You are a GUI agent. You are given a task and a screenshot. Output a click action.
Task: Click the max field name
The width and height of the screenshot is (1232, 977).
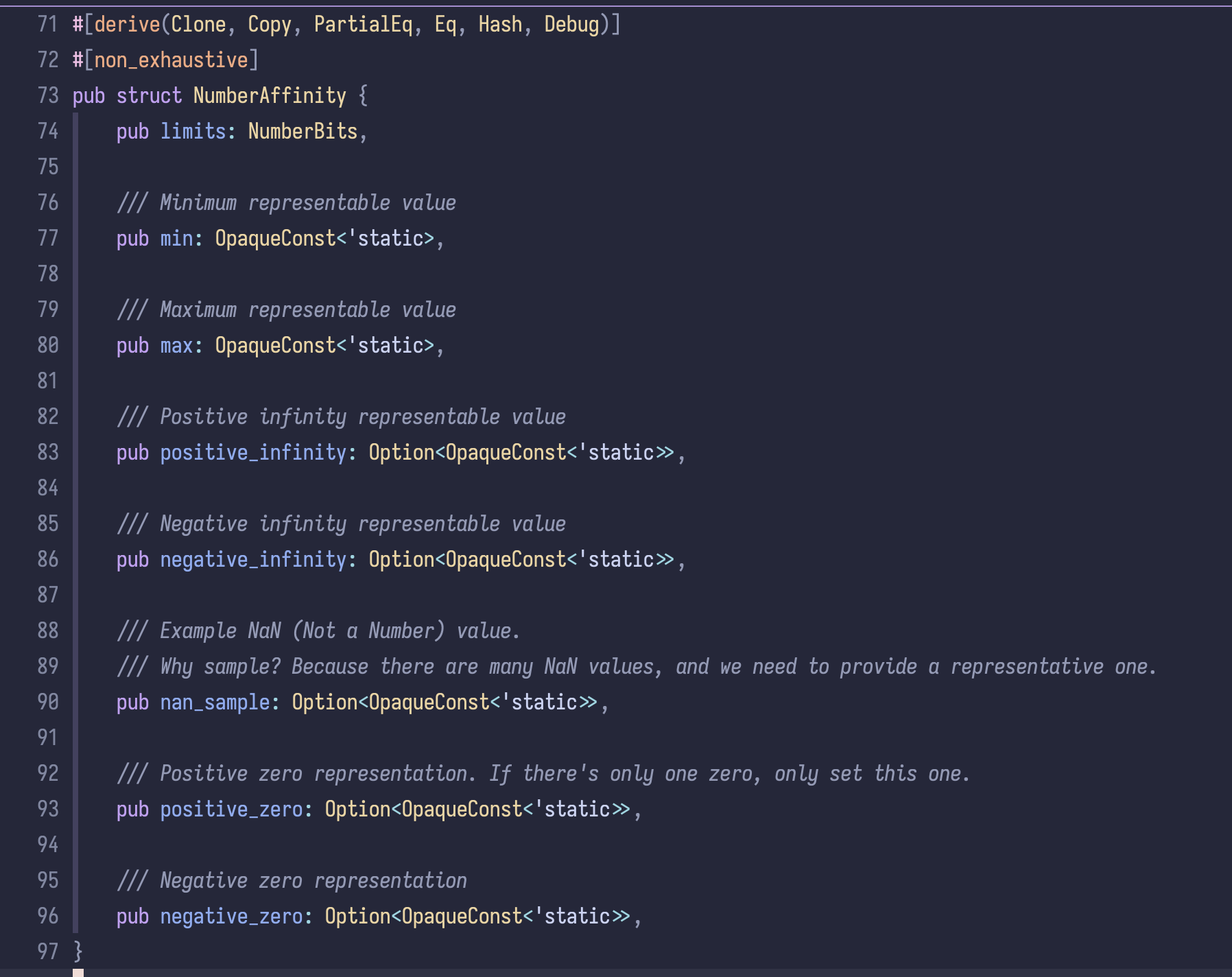click(x=176, y=345)
